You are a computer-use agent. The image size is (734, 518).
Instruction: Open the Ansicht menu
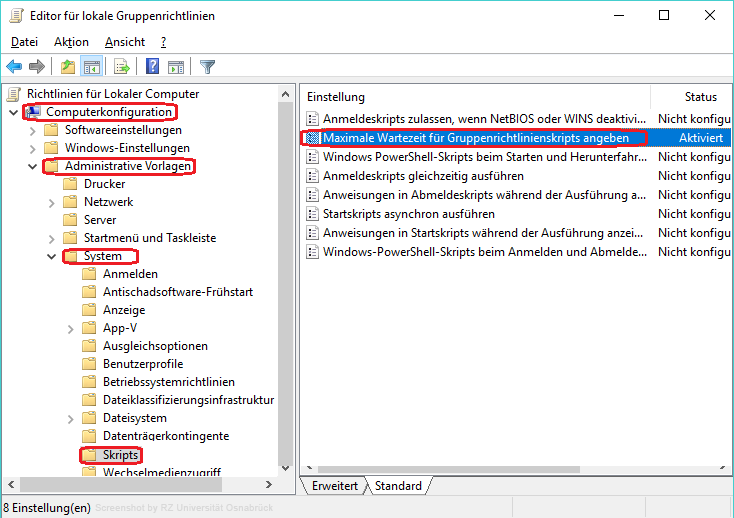tap(125, 42)
